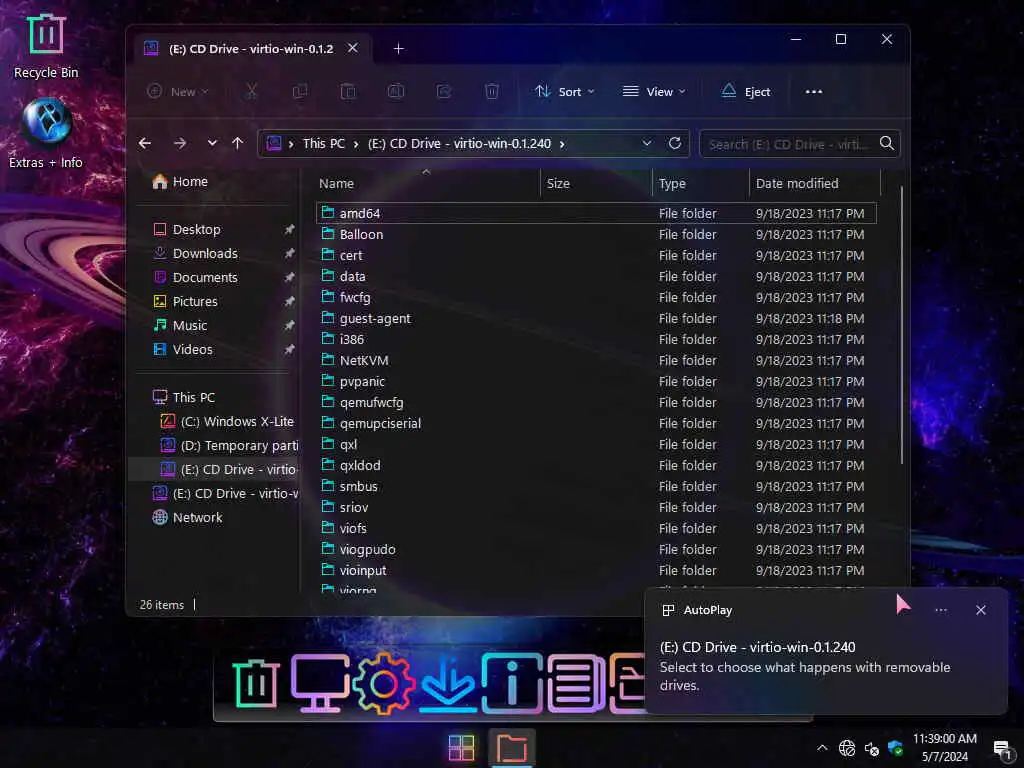Open the download arrow icon in dock
This screenshot has width=1024, height=768.
tap(448, 684)
